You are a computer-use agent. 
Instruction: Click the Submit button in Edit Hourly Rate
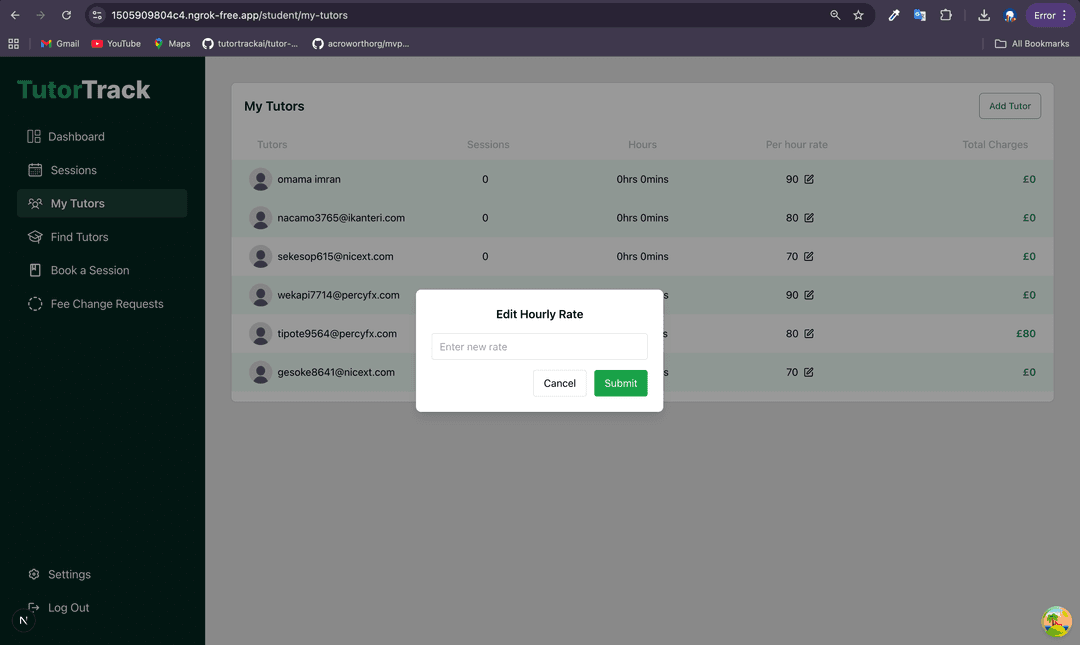621,383
